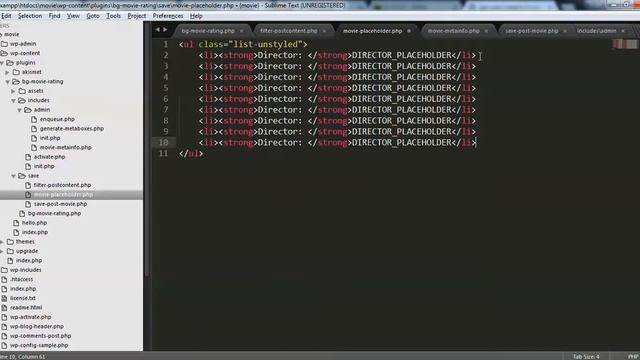The width and height of the screenshot is (640, 360).
Task: Click the minimap in editor corner
Action: point(624,44)
